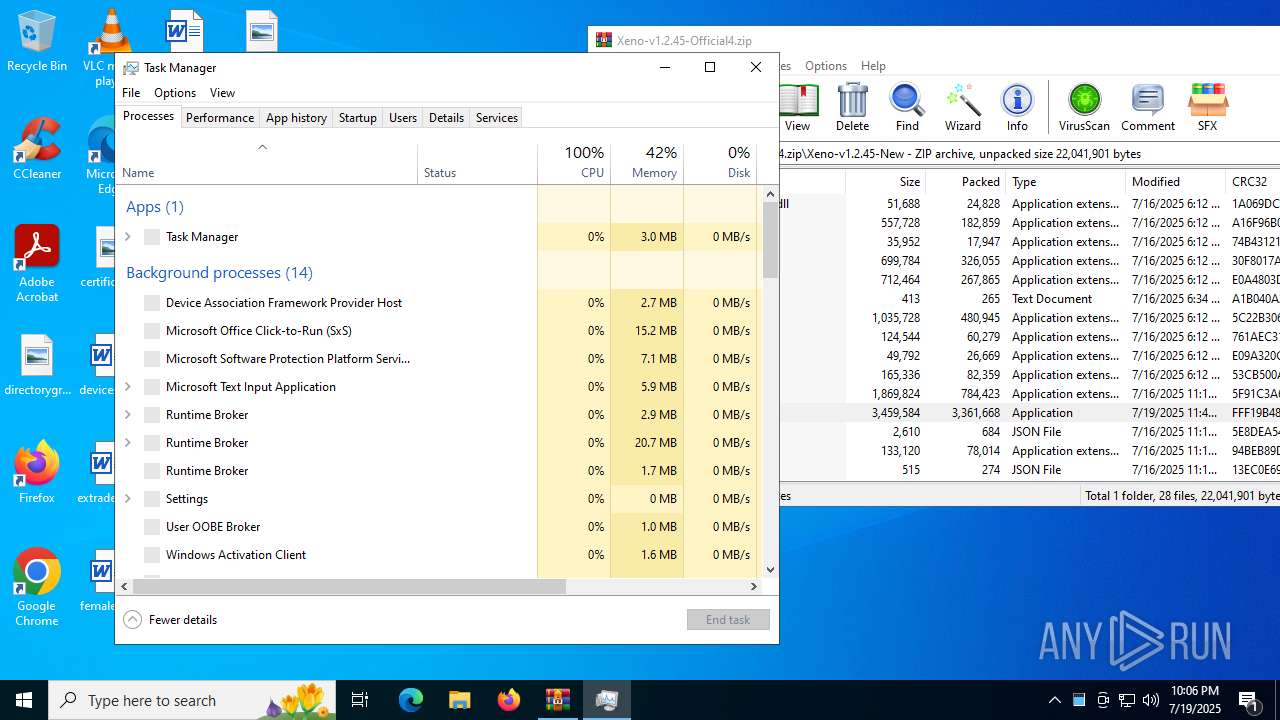This screenshot has height=720, width=1280.
Task: Open the notification center icon
Action: pos(1249,700)
